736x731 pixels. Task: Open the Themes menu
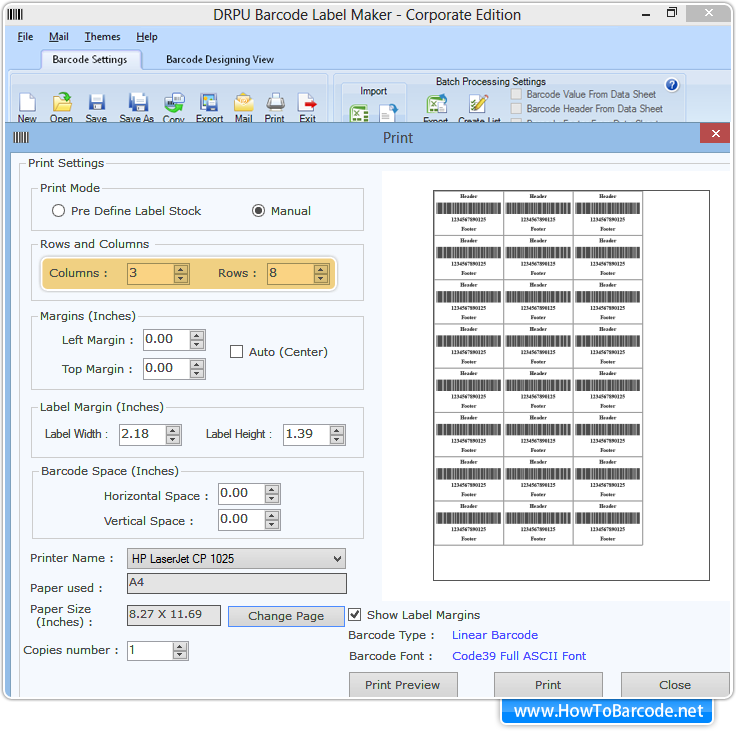[x=102, y=37]
